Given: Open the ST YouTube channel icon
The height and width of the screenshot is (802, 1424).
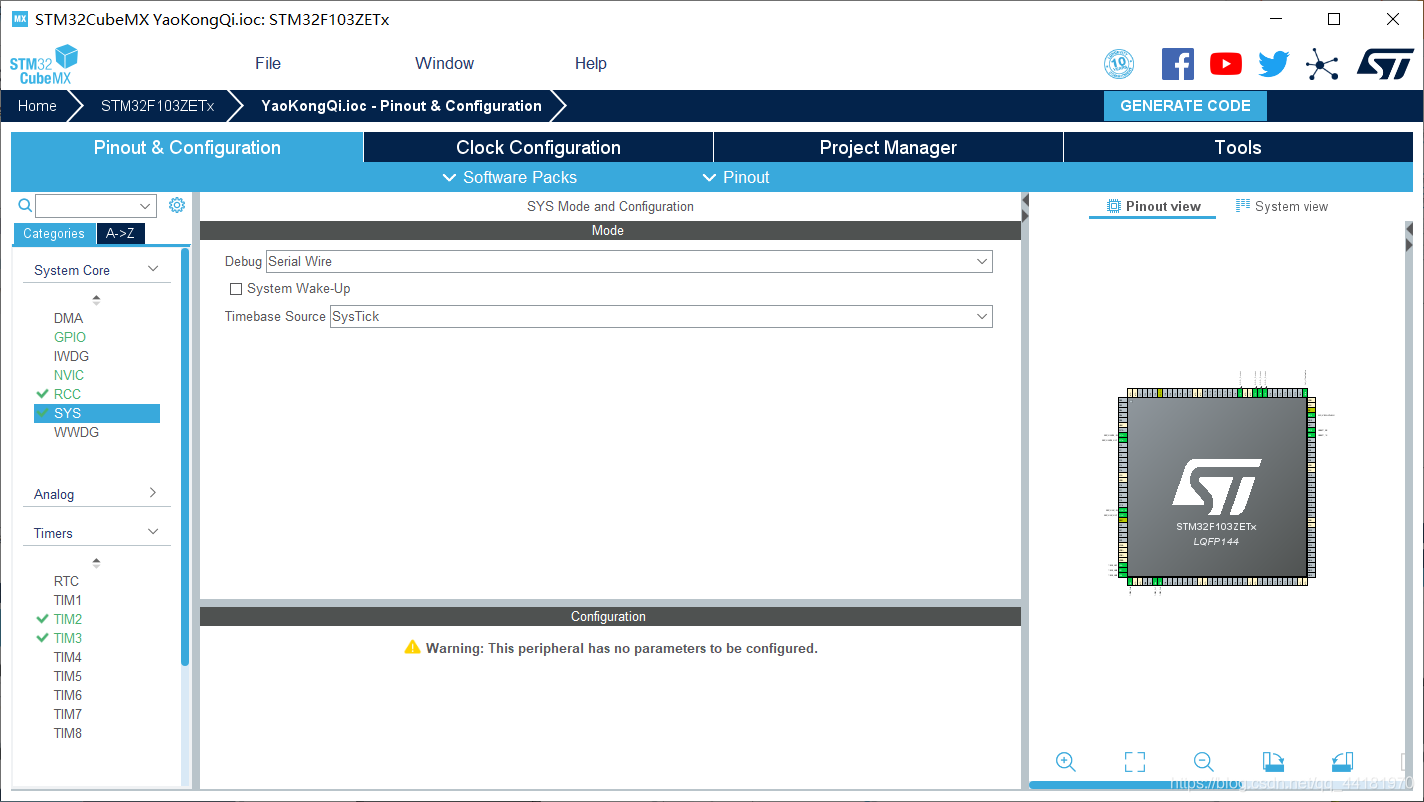Looking at the screenshot, I should click(x=1226, y=64).
